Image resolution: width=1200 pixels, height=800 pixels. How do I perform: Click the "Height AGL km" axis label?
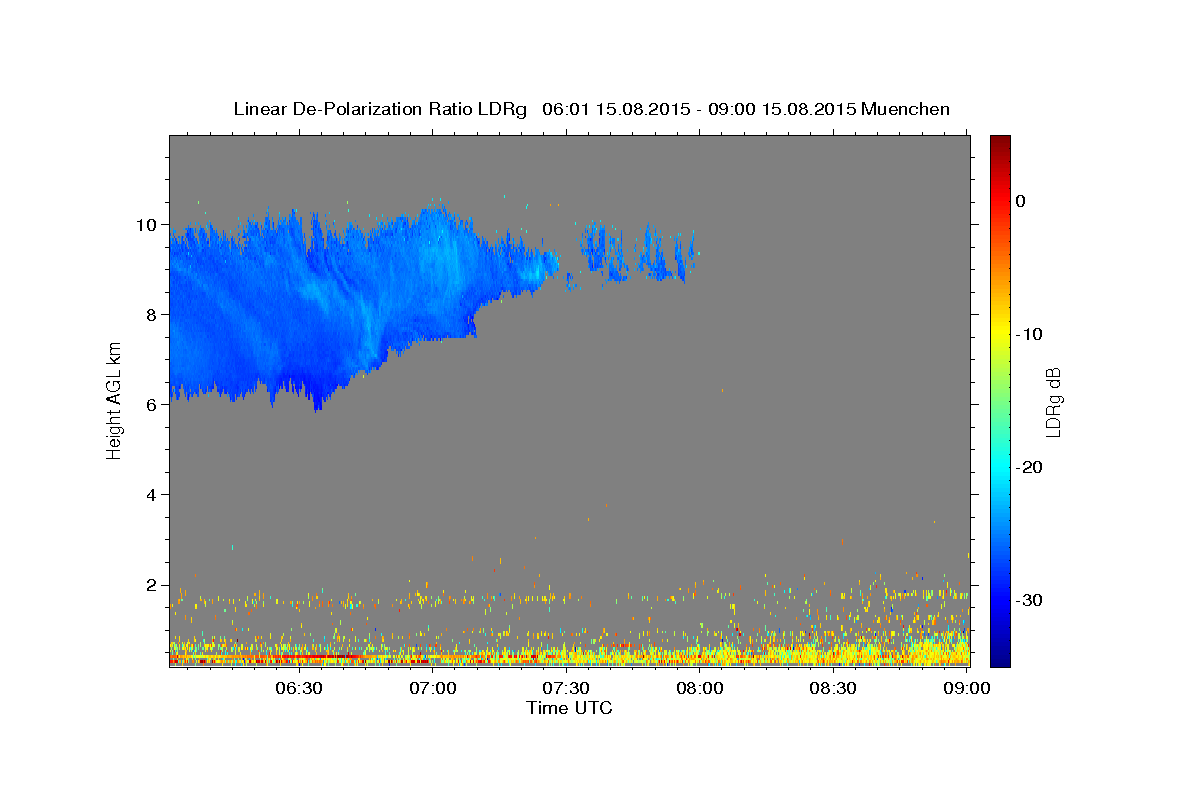click(x=115, y=401)
